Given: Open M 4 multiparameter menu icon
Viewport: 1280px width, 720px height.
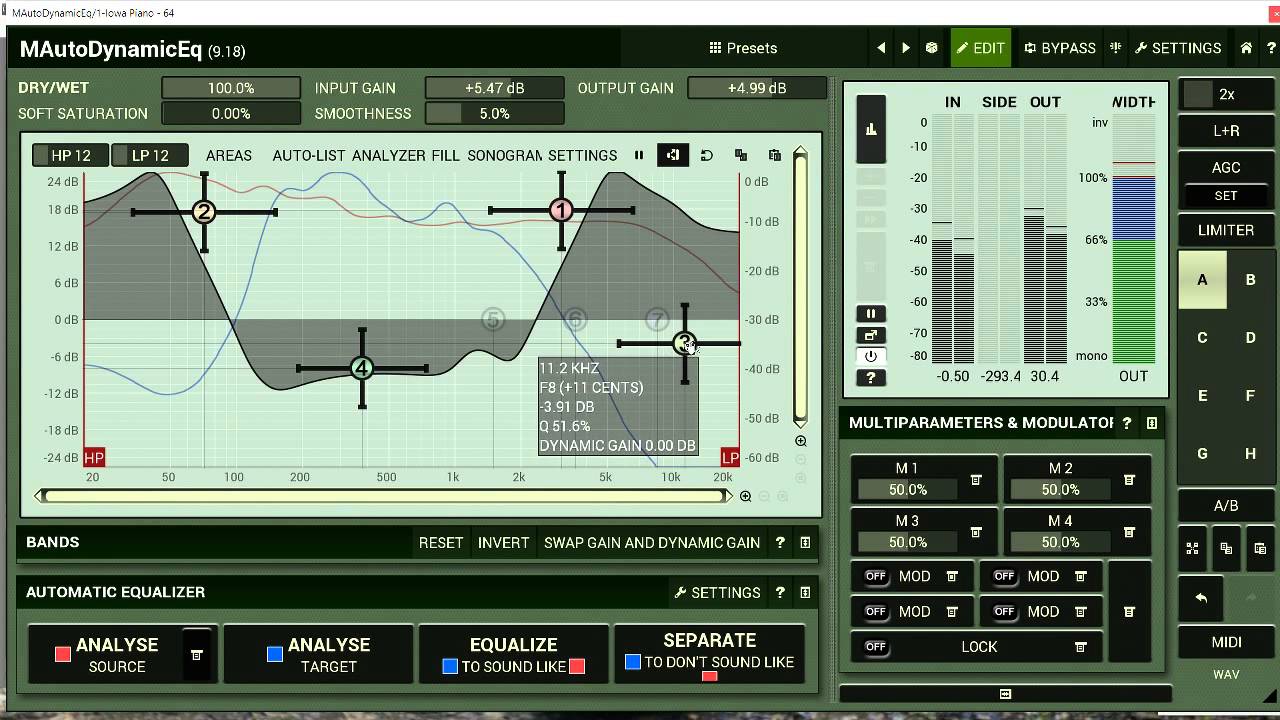Looking at the screenshot, I should tap(1129, 532).
